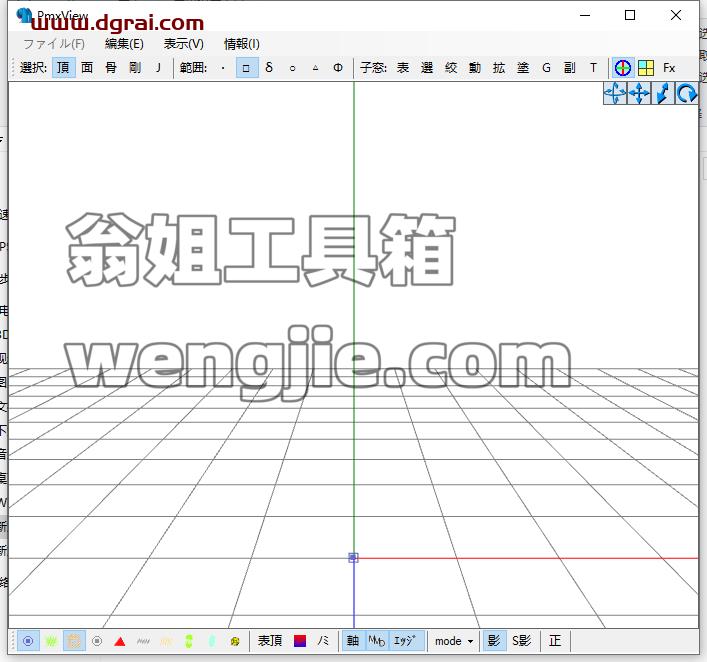Toggle the Fx effects button

[x=669, y=68]
